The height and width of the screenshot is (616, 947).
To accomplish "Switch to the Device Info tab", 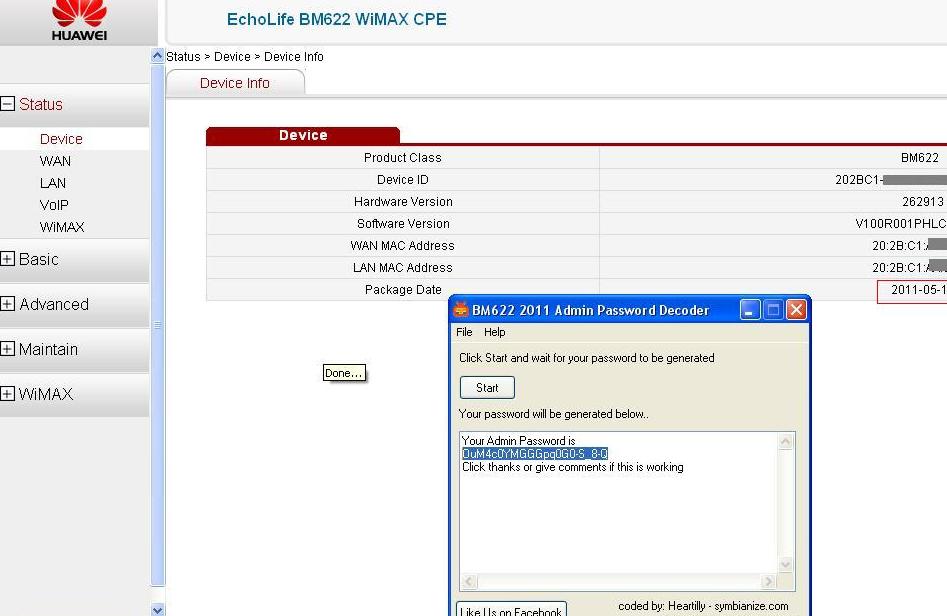I will [235, 83].
